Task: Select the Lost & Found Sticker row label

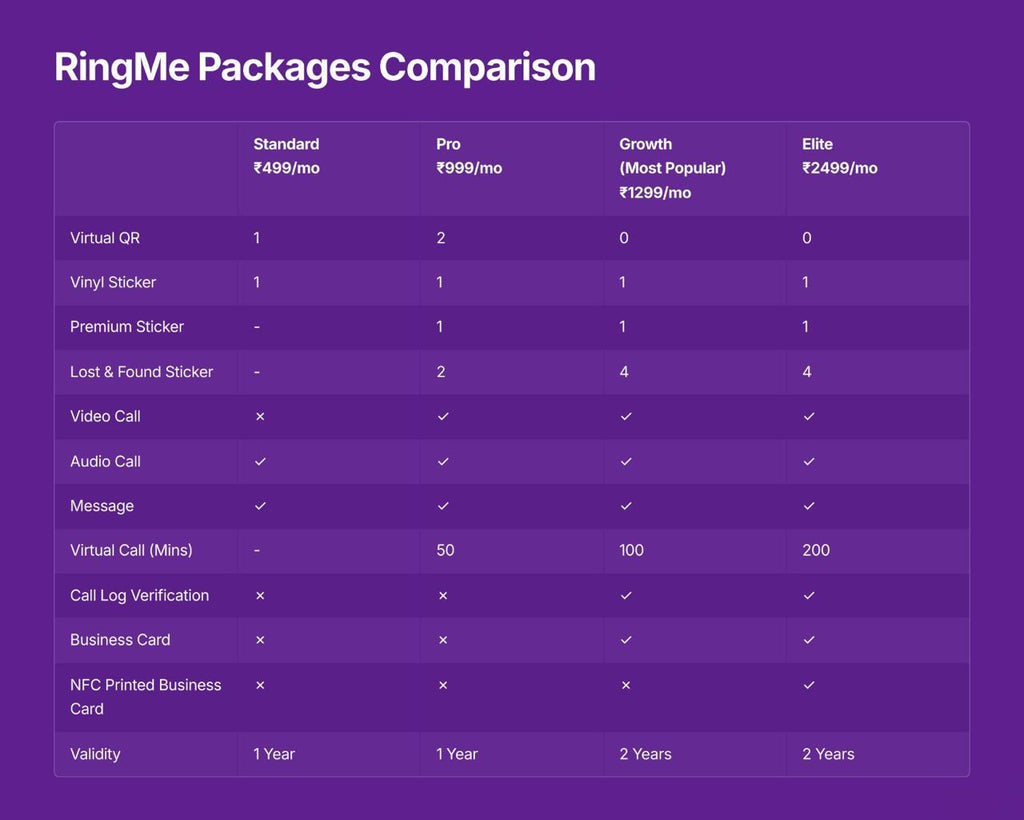Action: coord(141,372)
